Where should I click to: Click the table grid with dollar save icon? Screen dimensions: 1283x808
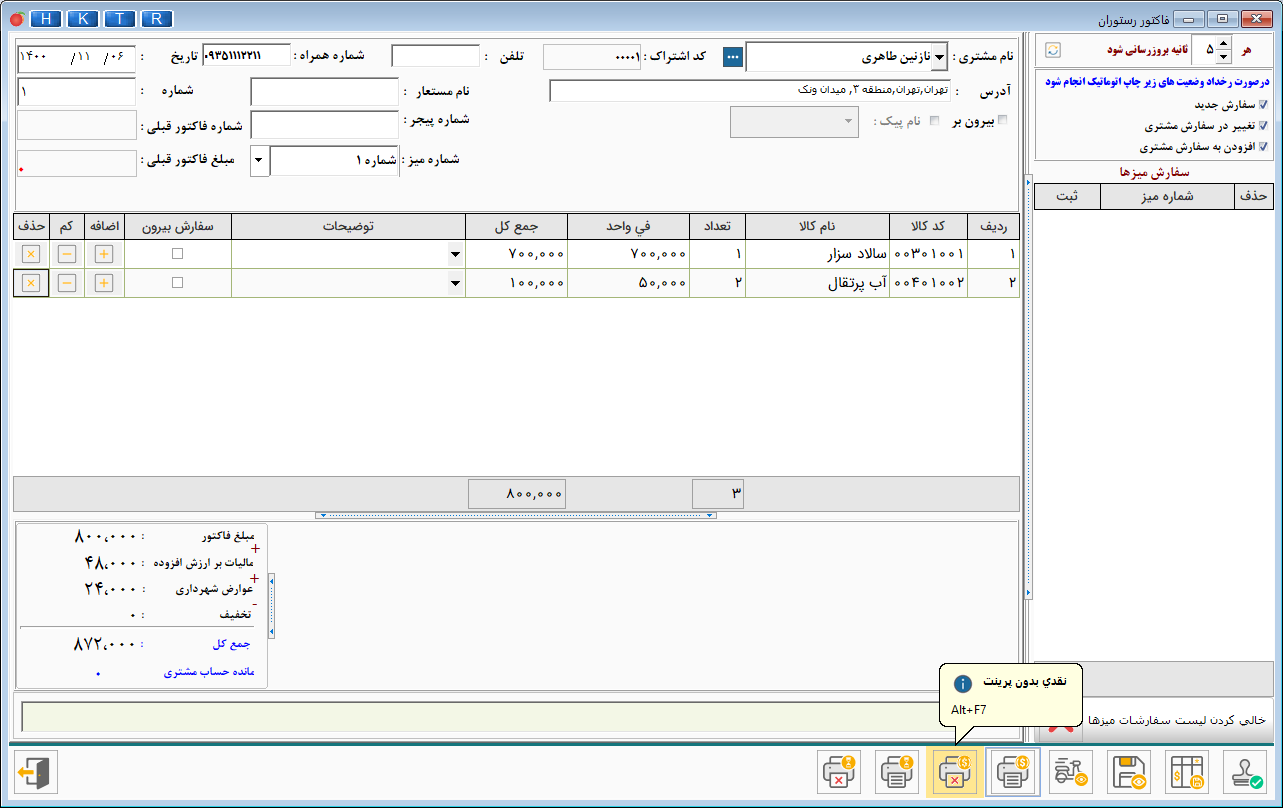click(x=1186, y=772)
